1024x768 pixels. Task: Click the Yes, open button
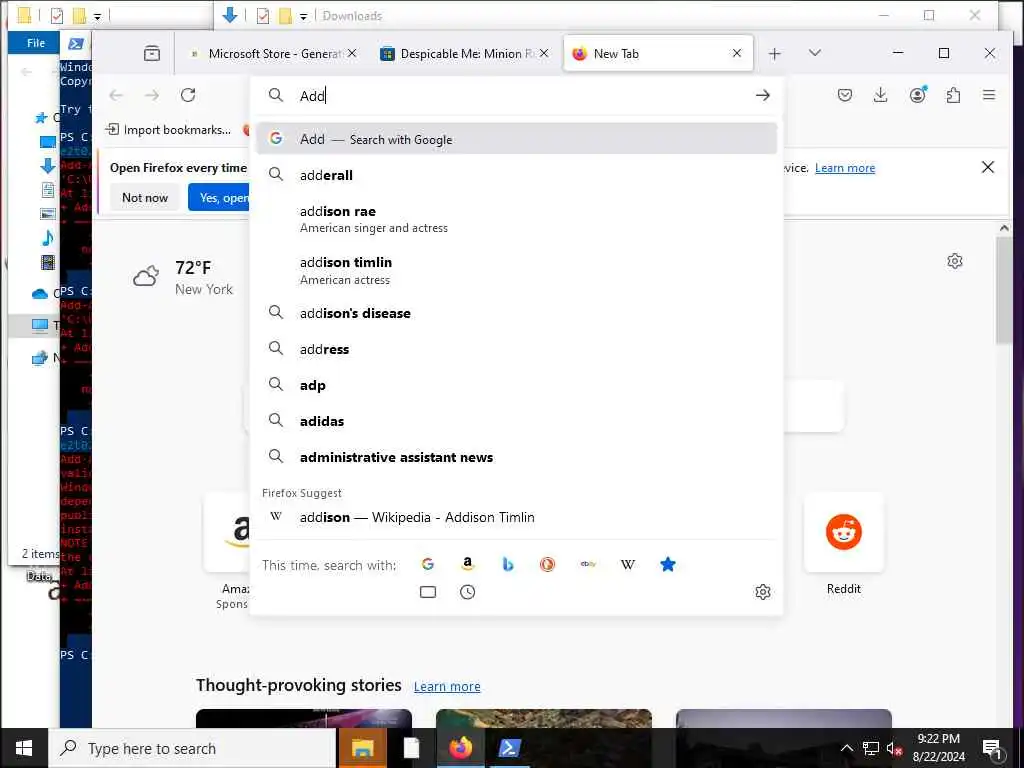point(219,197)
